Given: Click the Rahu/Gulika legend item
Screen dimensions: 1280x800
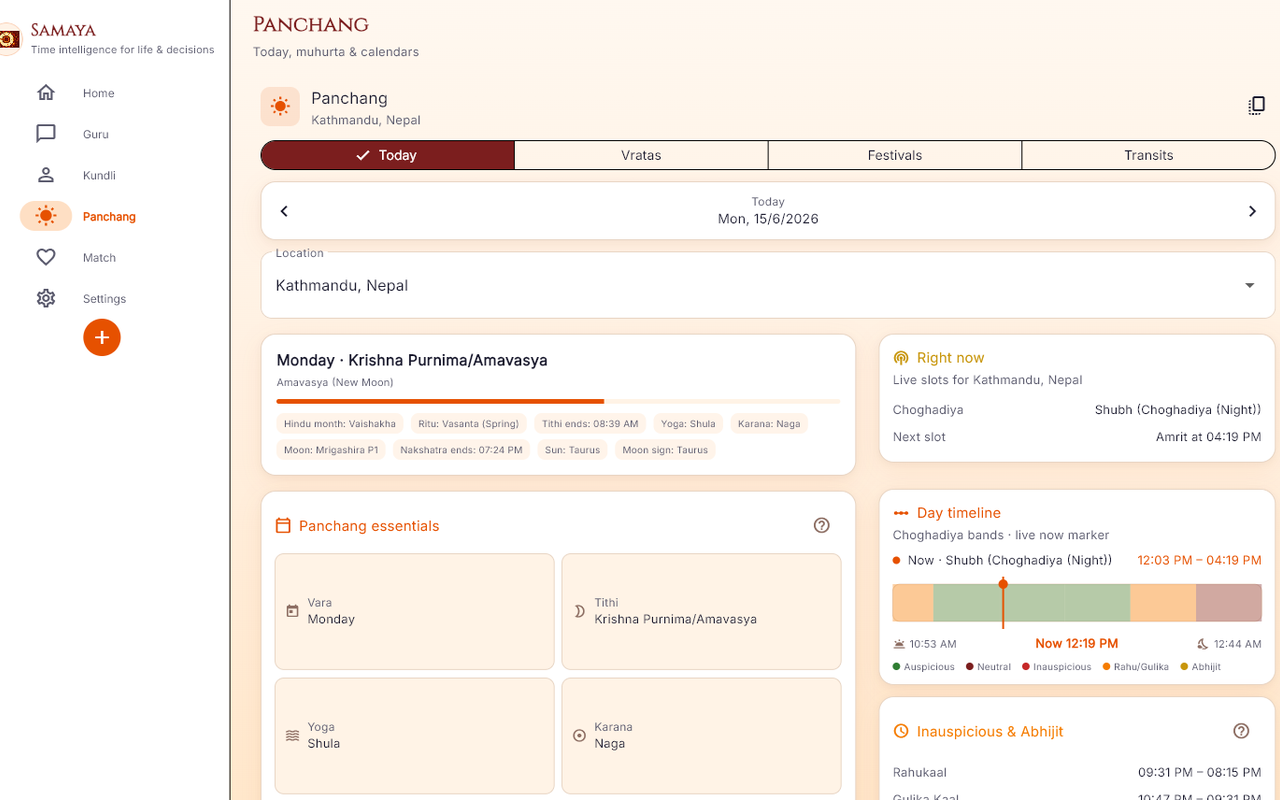Looking at the screenshot, I should pyautogui.click(x=1136, y=667).
